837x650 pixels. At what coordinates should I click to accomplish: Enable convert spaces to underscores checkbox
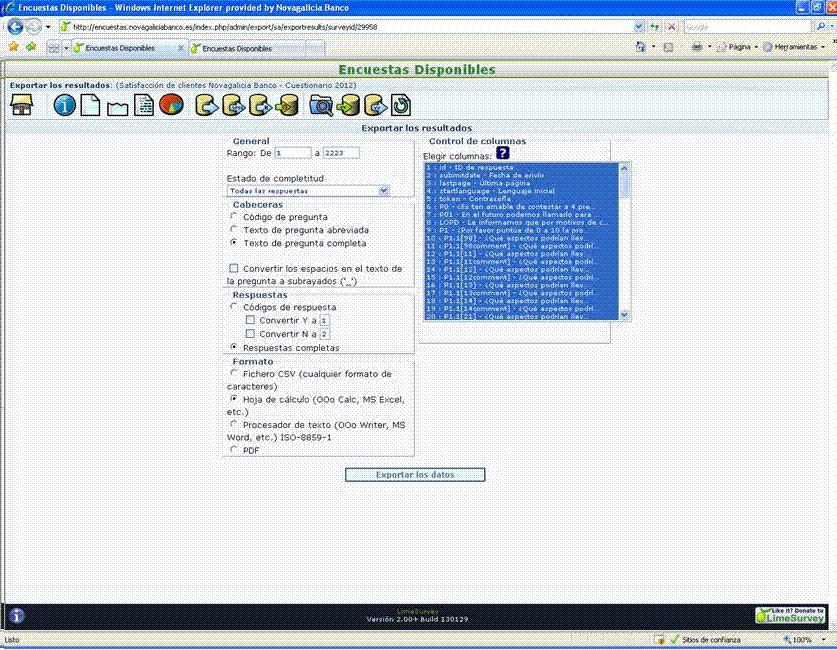pyautogui.click(x=234, y=269)
